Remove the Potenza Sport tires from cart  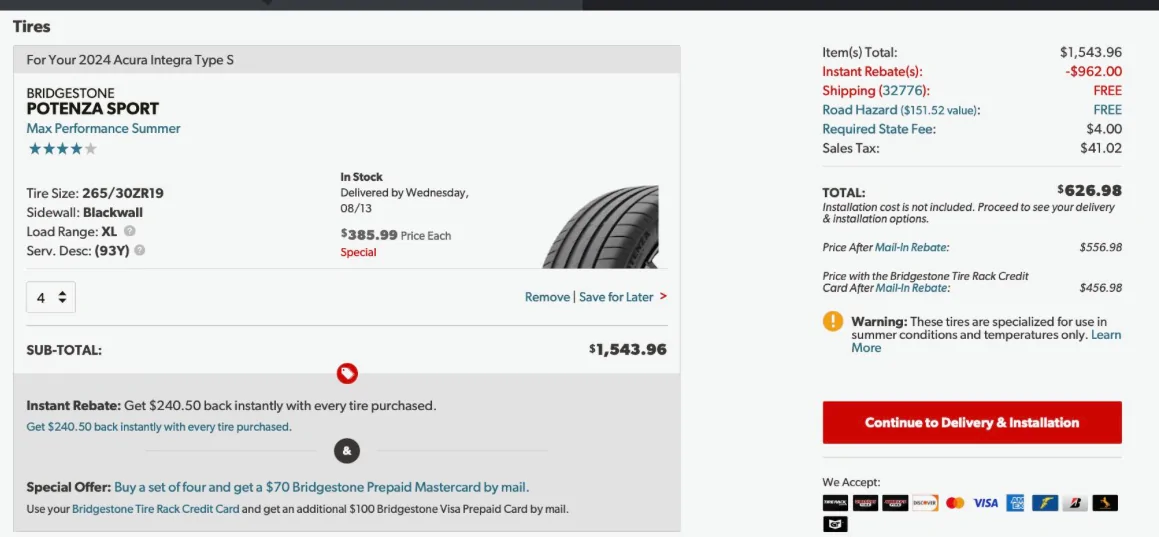click(547, 297)
